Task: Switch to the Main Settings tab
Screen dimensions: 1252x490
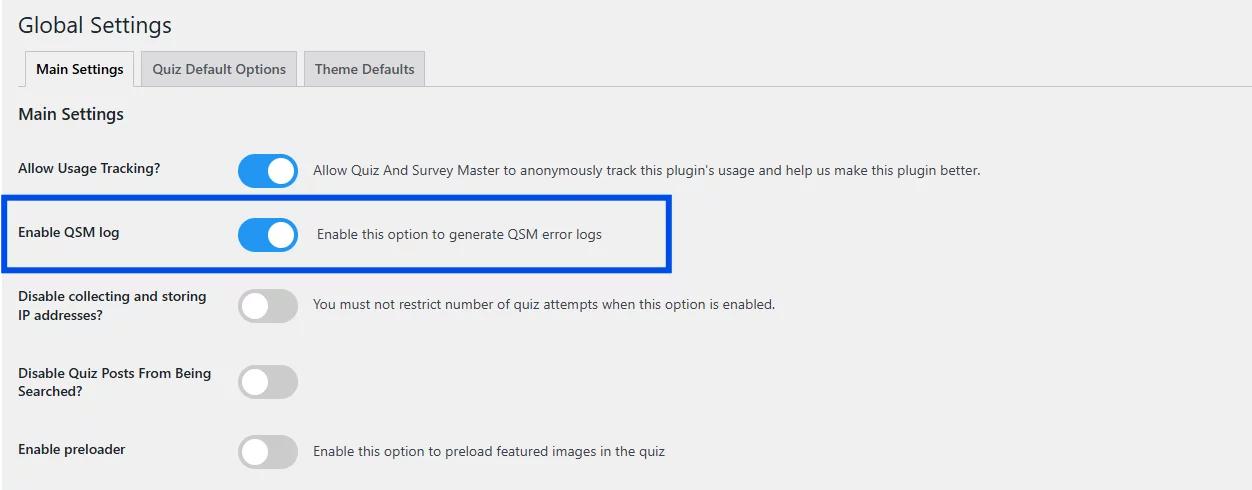Action: coord(80,69)
